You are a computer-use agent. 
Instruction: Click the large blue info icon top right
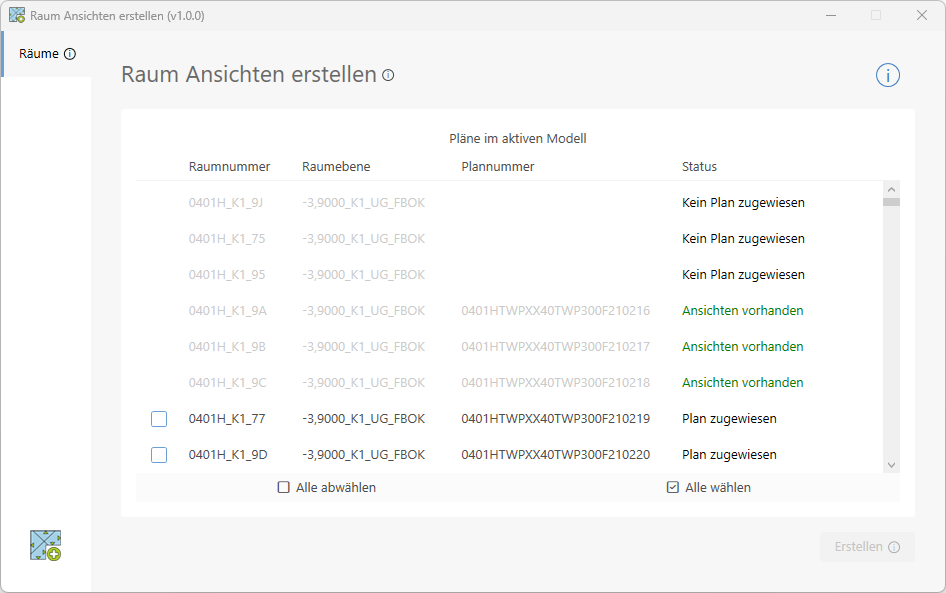click(x=888, y=75)
